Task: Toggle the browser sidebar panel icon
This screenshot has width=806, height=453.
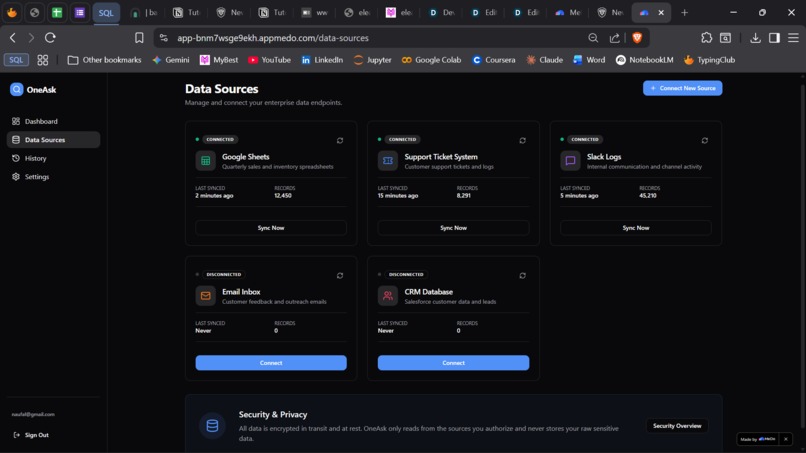Action: (x=774, y=38)
